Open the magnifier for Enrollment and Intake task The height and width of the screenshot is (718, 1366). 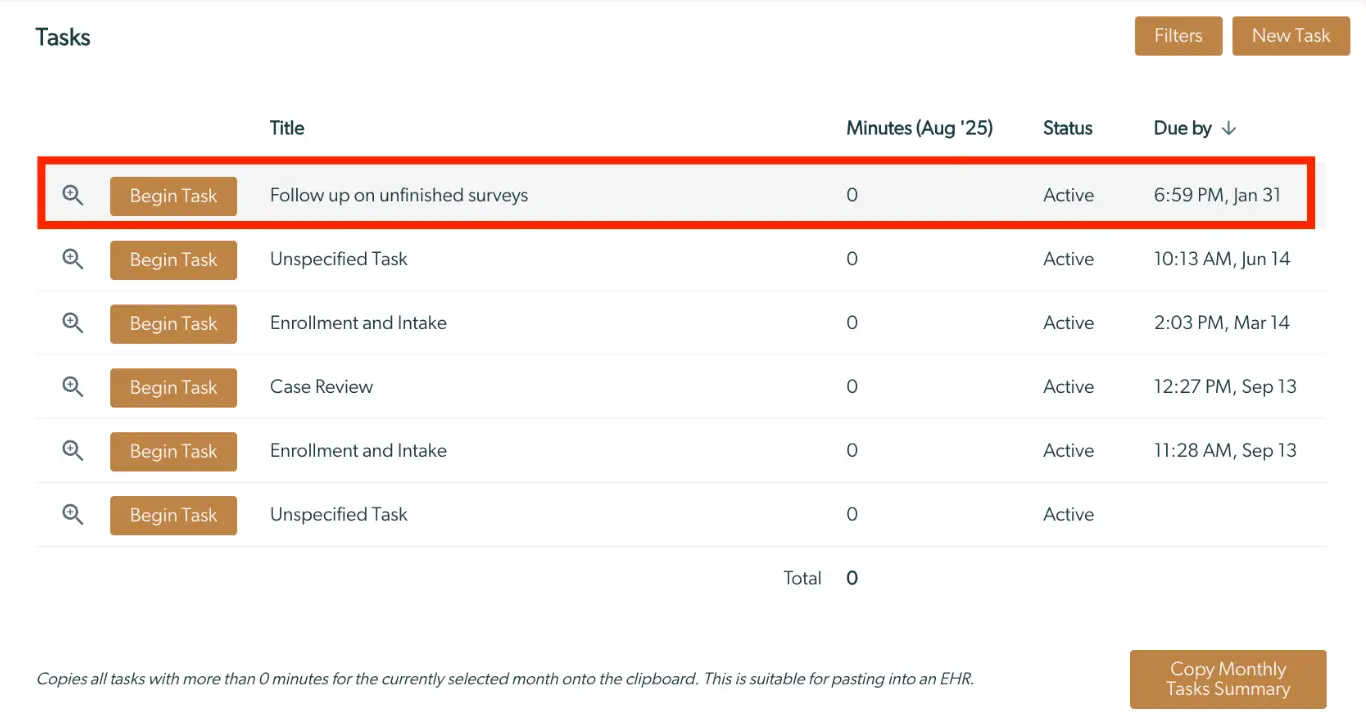[x=72, y=323]
